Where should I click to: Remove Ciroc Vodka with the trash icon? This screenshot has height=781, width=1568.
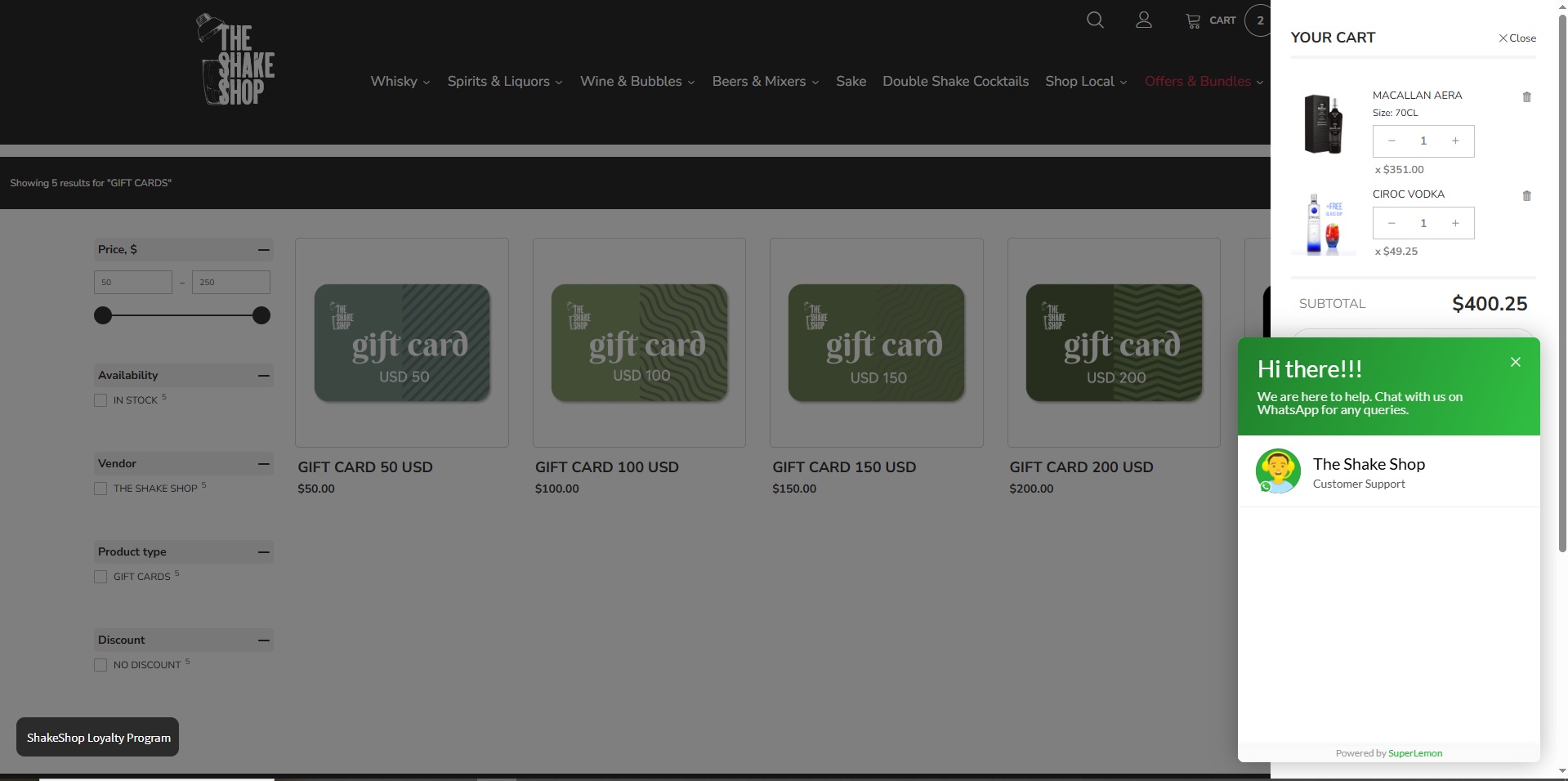pos(1526,196)
